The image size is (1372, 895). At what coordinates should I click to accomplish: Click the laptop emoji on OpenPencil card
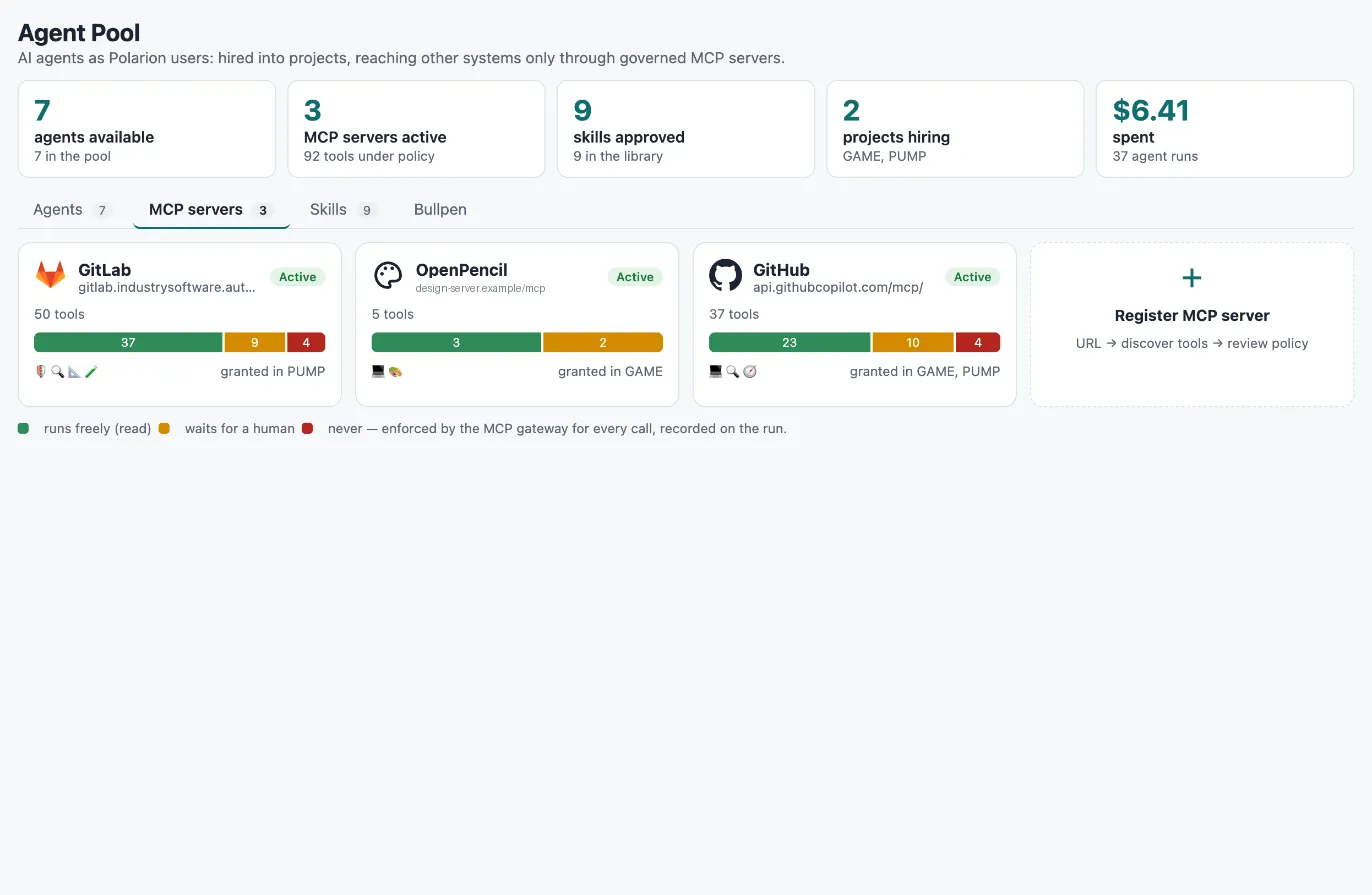[378, 371]
